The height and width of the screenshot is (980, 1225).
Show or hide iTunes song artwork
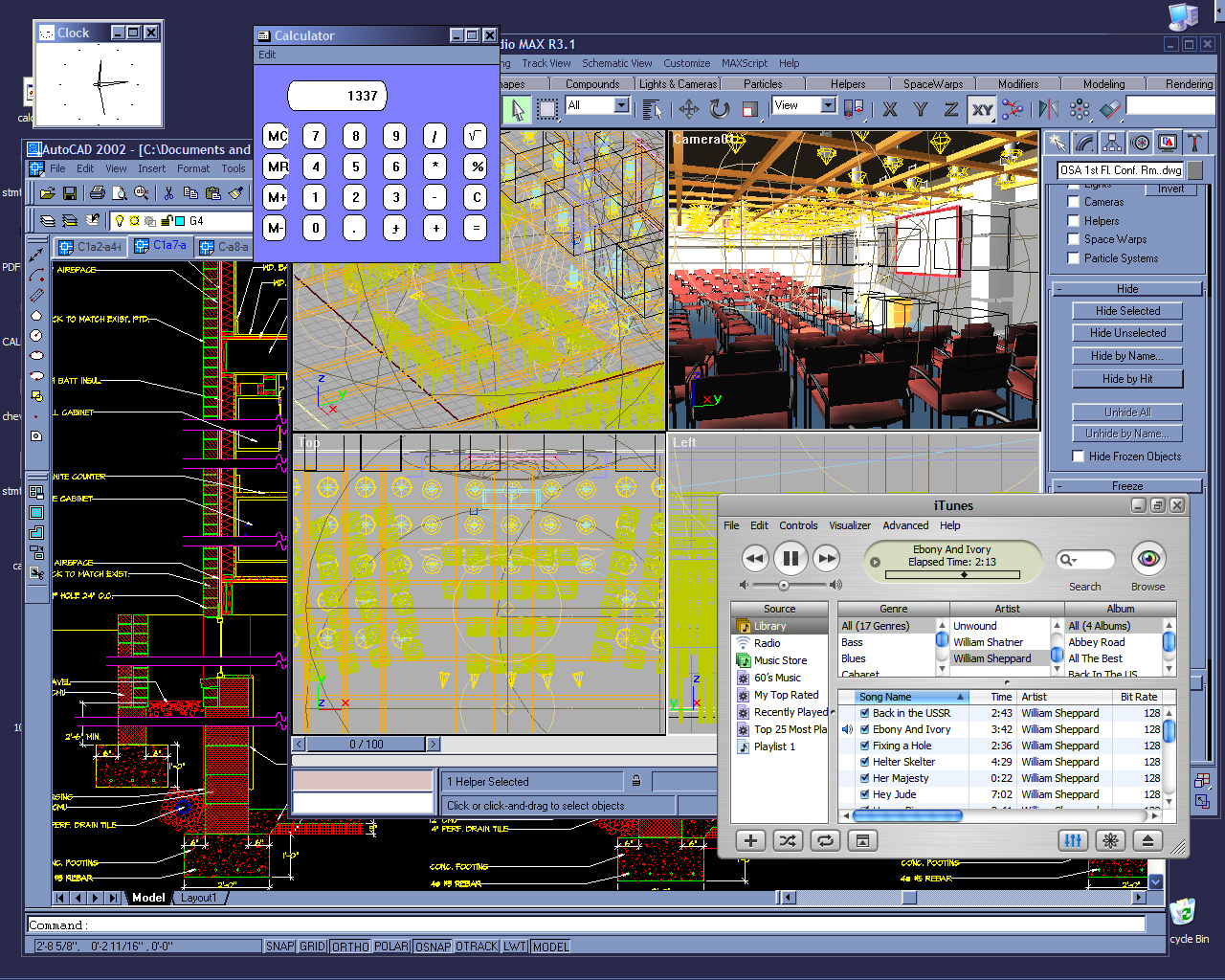tap(862, 840)
